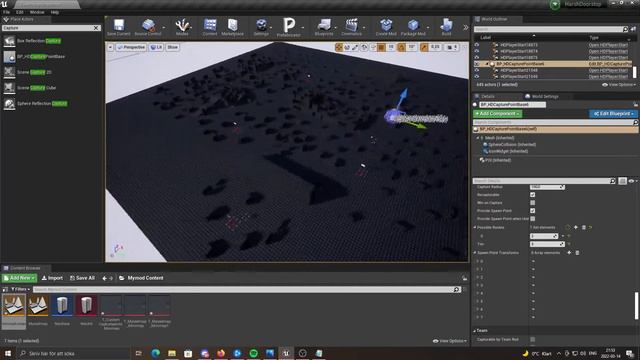Viewport: 640px width, 360px height.
Task: Collapse the Possible Routes array
Action: [x=475, y=227]
